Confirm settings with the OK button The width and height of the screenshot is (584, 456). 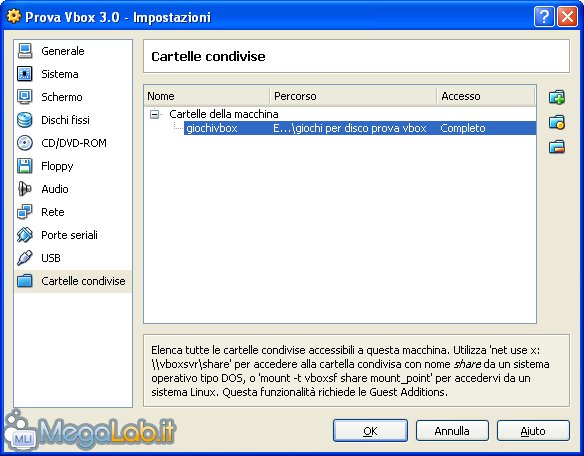click(370, 431)
